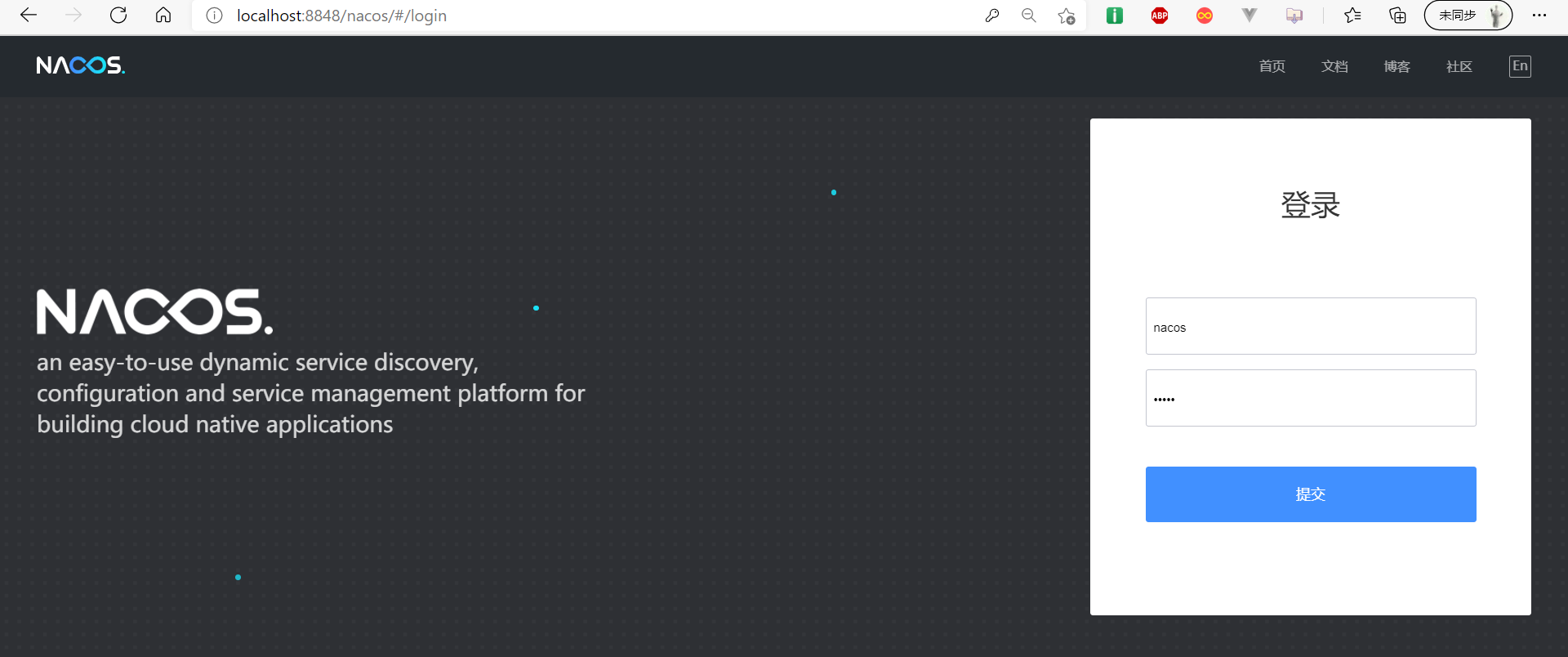Click the 登录 heading text
Viewport: 1568px width, 657px height.
[1311, 205]
